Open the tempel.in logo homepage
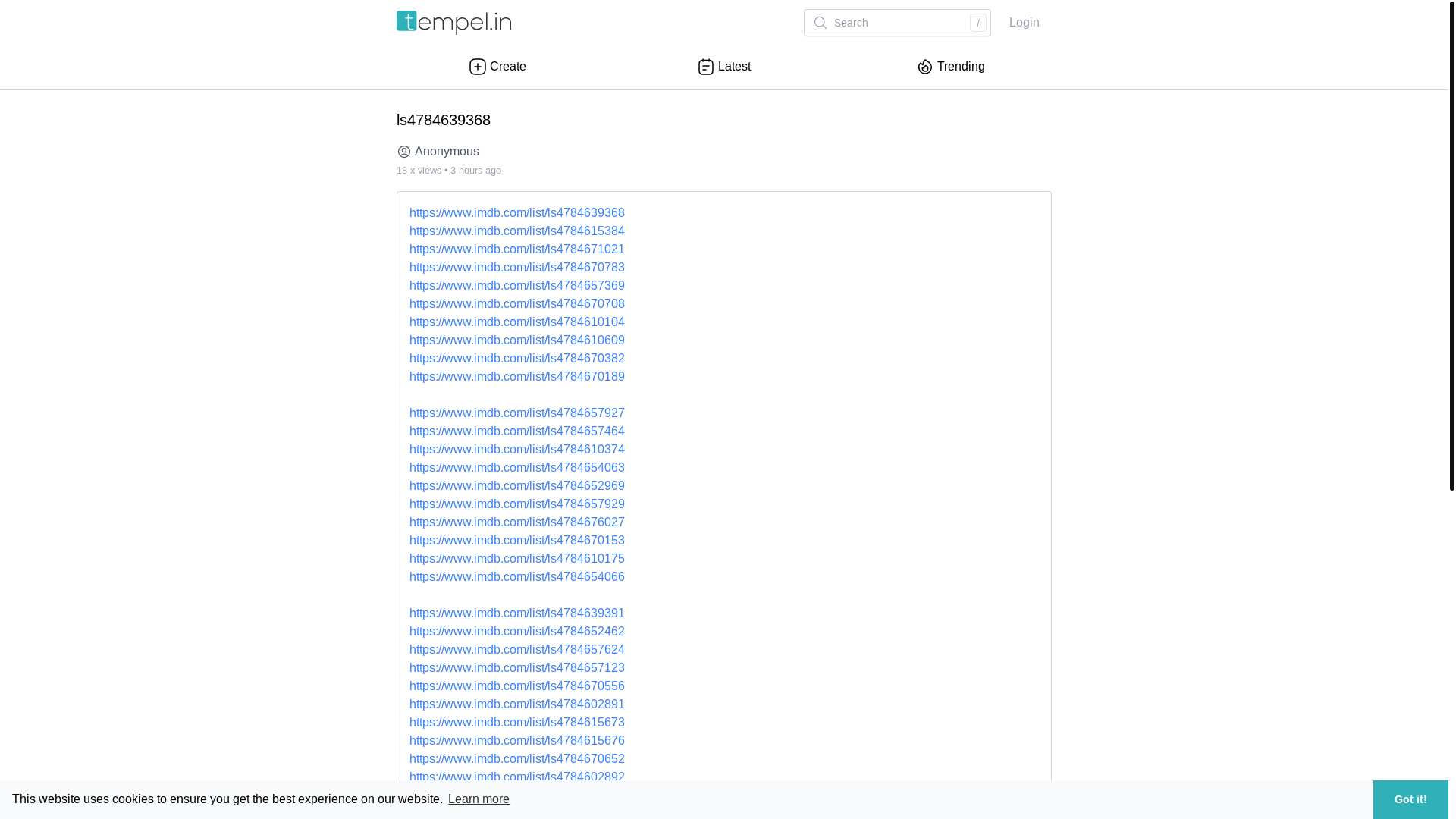The width and height of the screenshot is (1456, 819). 453,23
